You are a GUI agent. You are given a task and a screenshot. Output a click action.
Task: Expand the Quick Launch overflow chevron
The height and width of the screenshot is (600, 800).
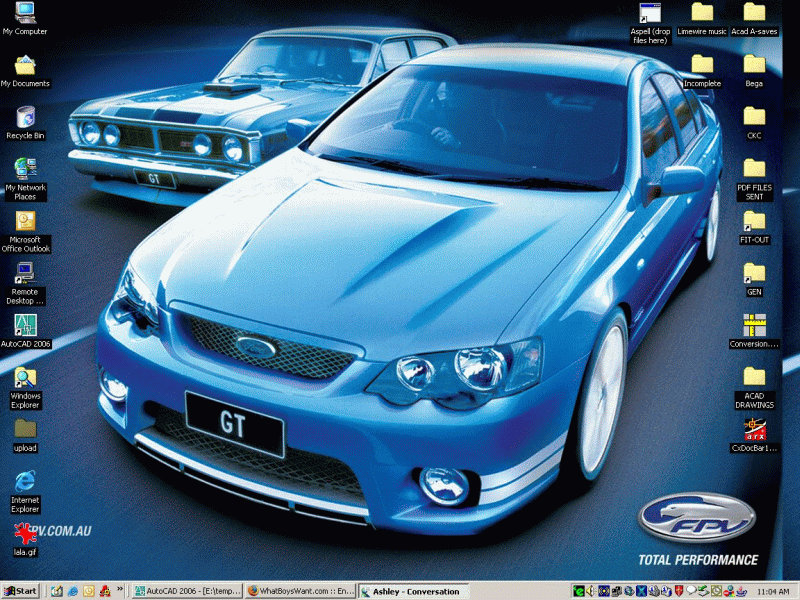[120, 589]
